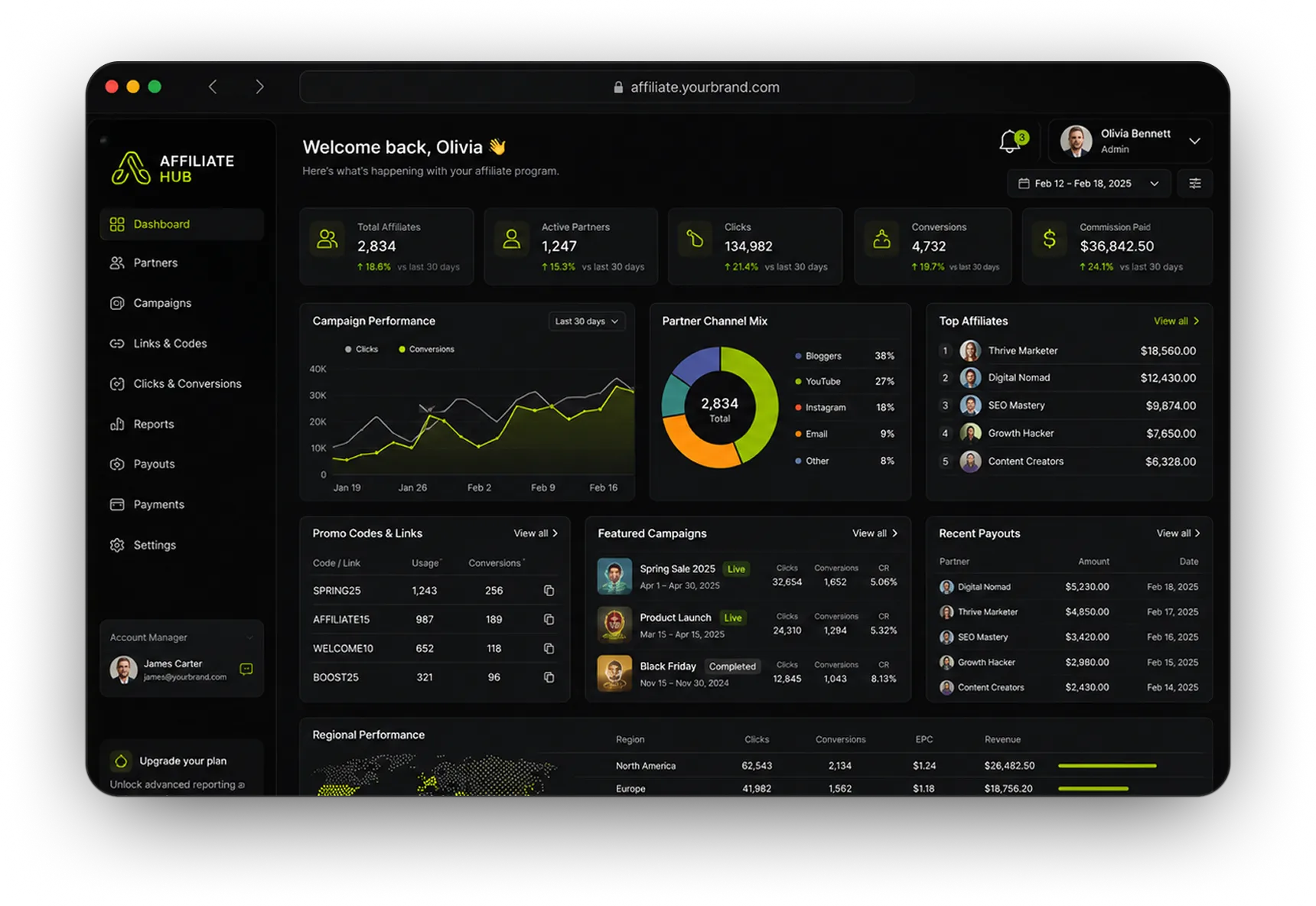Click the Clicks stat card icon
This screenshot has width=1316, height=906.
point(695,240)
